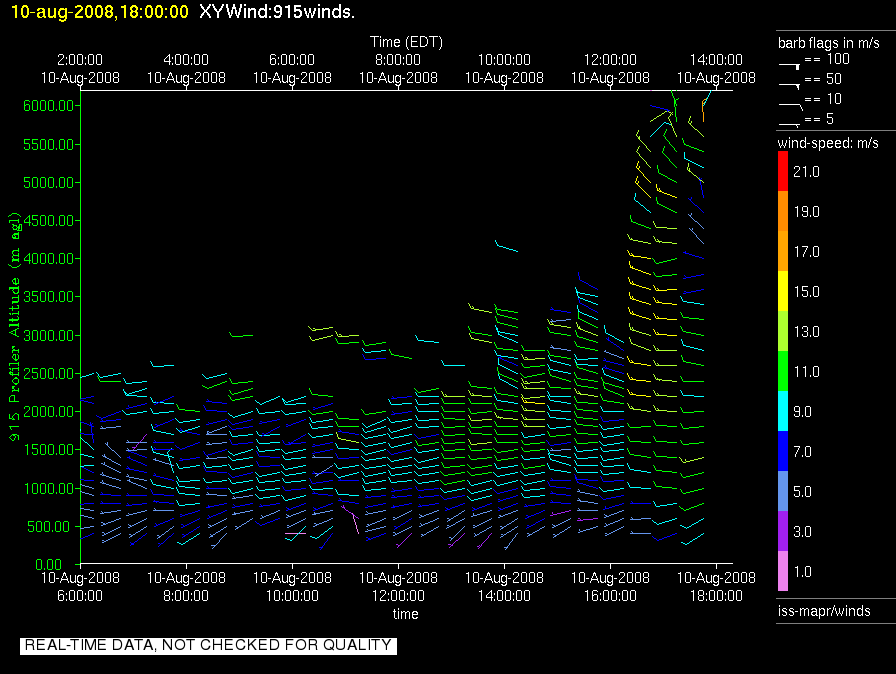Click the green 11.0 wind-speed color band
Screen dimensions: 896x674
(x=783, y=371)
